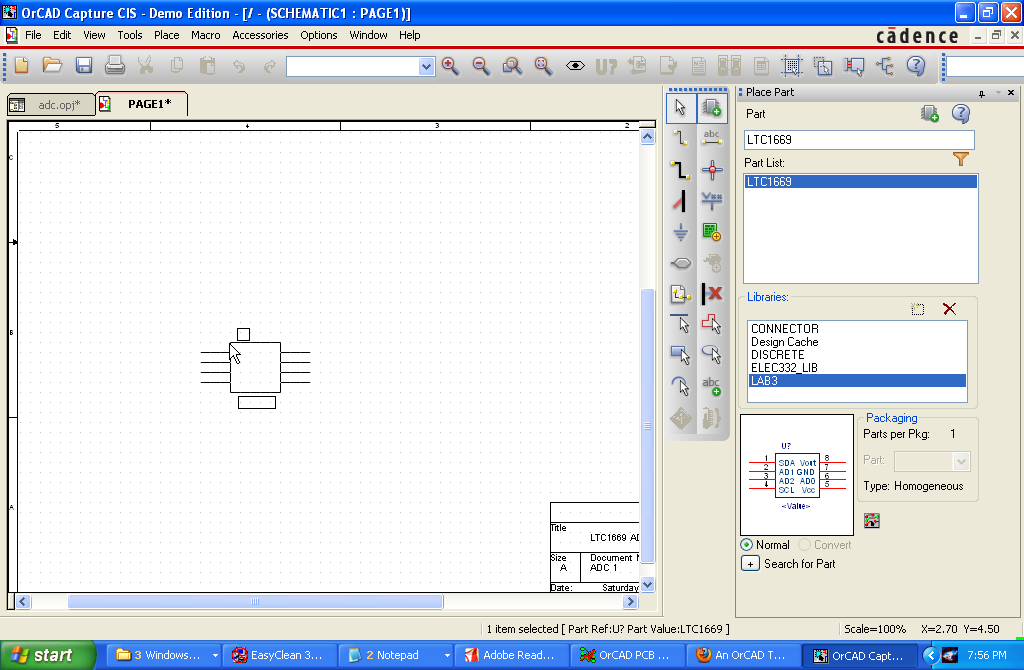
Task: Click the scroll down arrow of the schematic
Action: 647,585
